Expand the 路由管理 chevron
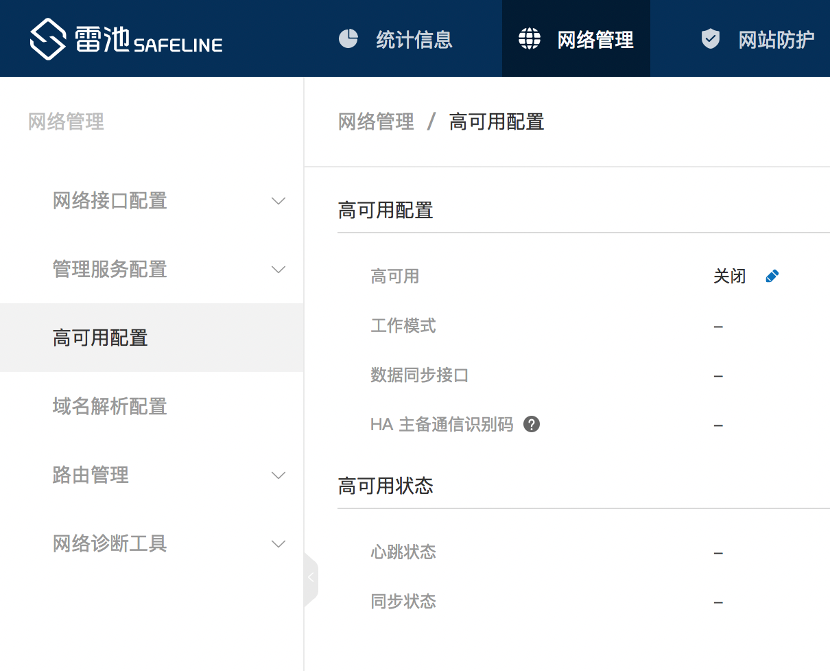This screenshot has height=672, width=830. tap(279, 475)
